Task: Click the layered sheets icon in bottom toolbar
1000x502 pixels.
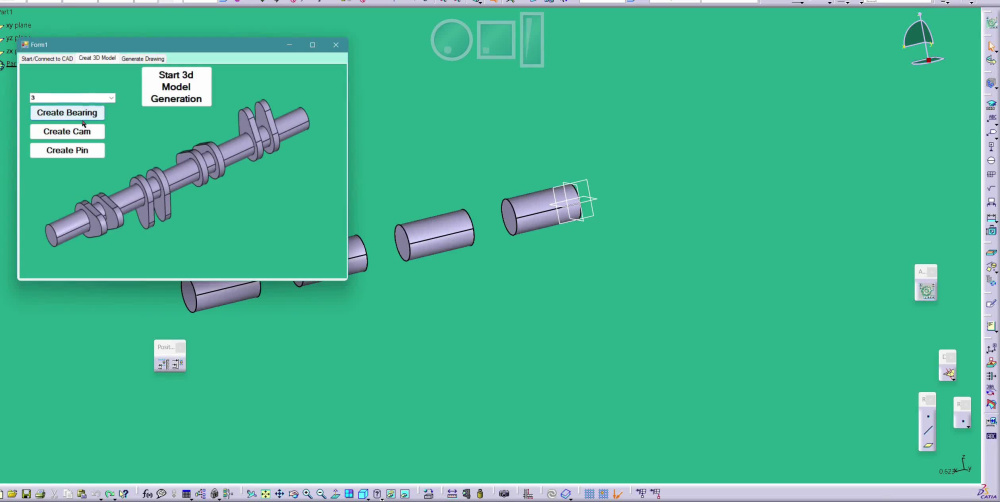Action: 566,494
